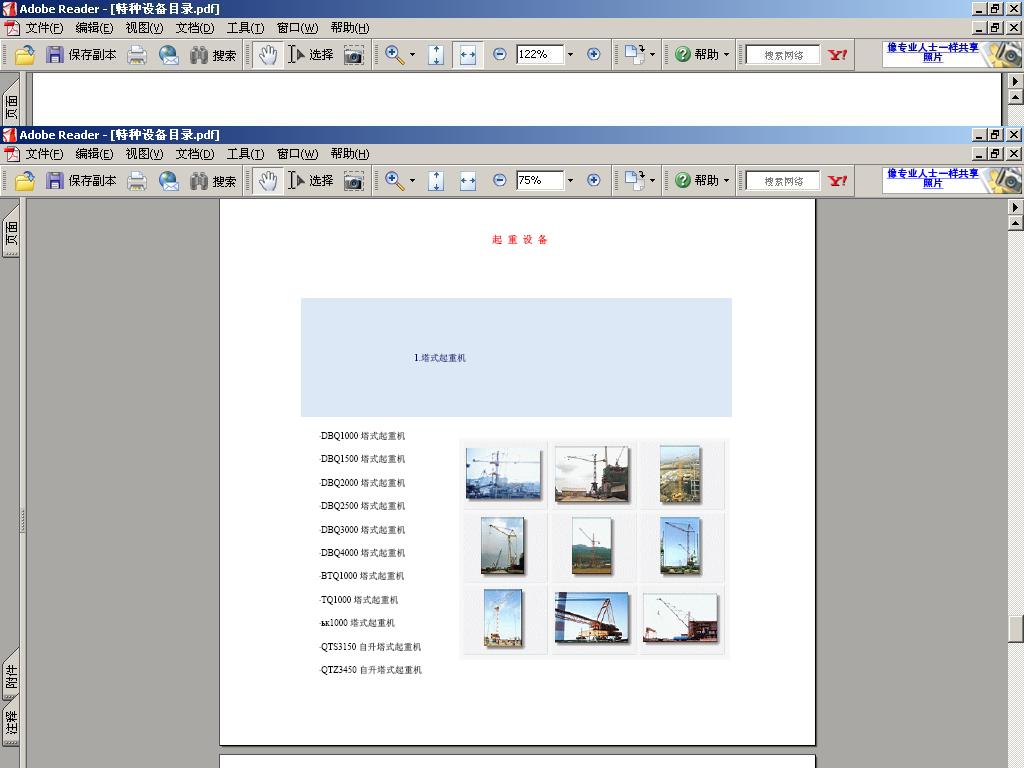
Task: Click first crane photo thumbnail in top row
Action: point(504,474)
